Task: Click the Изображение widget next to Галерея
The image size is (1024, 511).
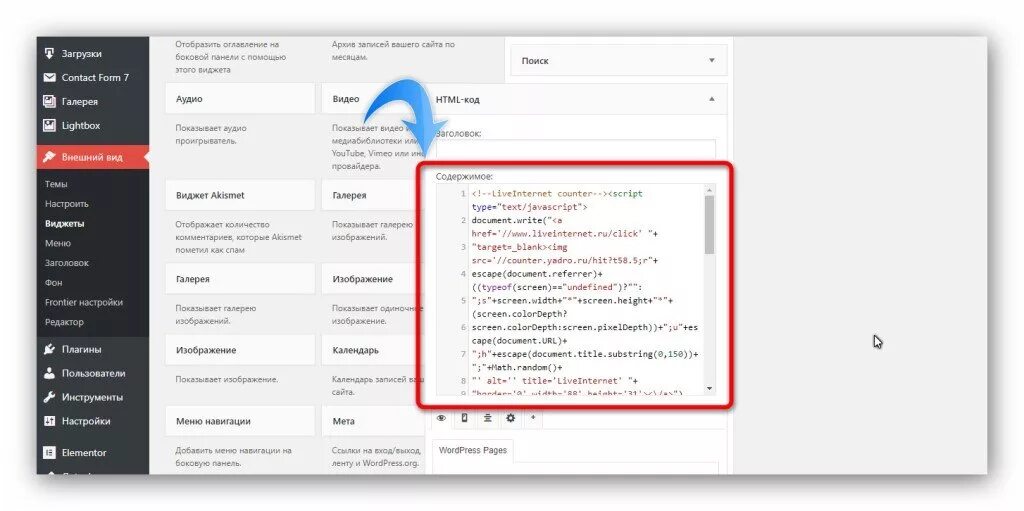Action: pos(374,278)
